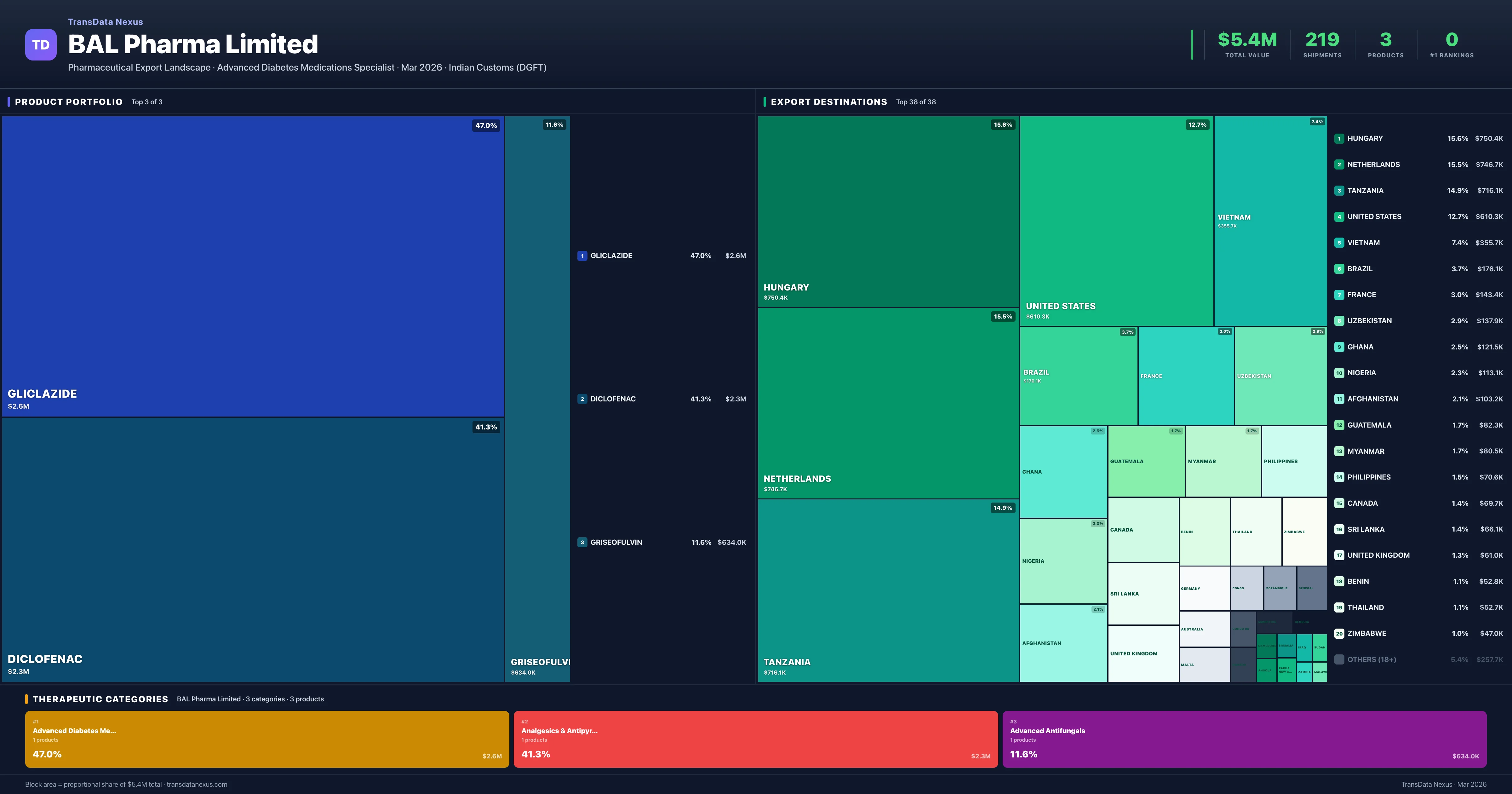This screenshot has height=794, width=1512.
Task: Select the #4 badge next to UNITED STATES
Action: click(1339, 216)
